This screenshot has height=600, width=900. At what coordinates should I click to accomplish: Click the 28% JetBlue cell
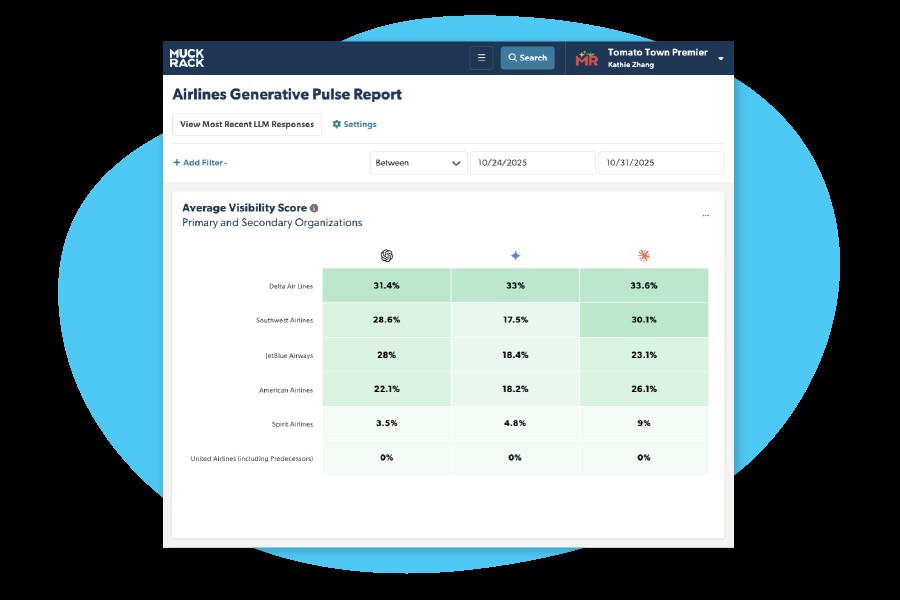[387, 355]
